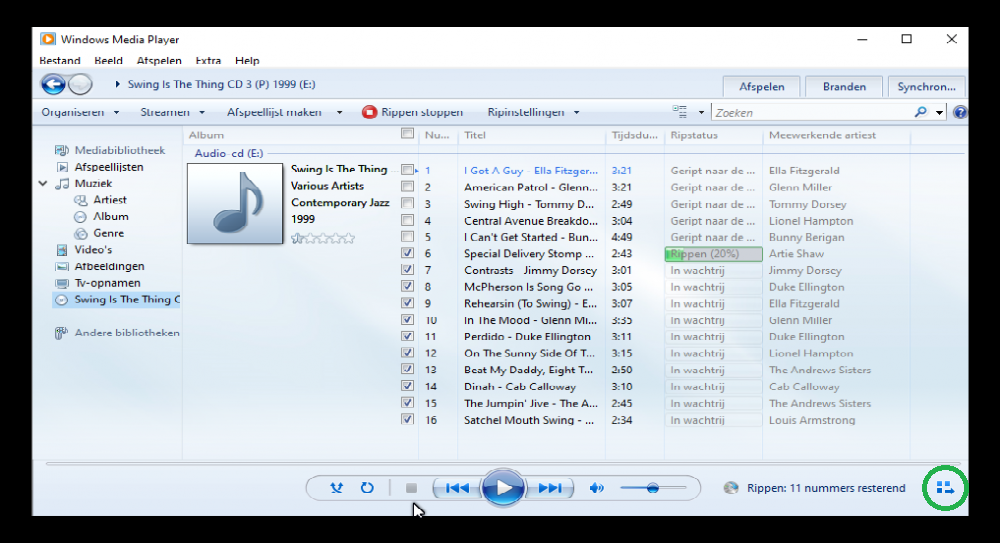Open the search options dropdown arrow
This screenshot has width=1000, height=543.
pos(939,113)
